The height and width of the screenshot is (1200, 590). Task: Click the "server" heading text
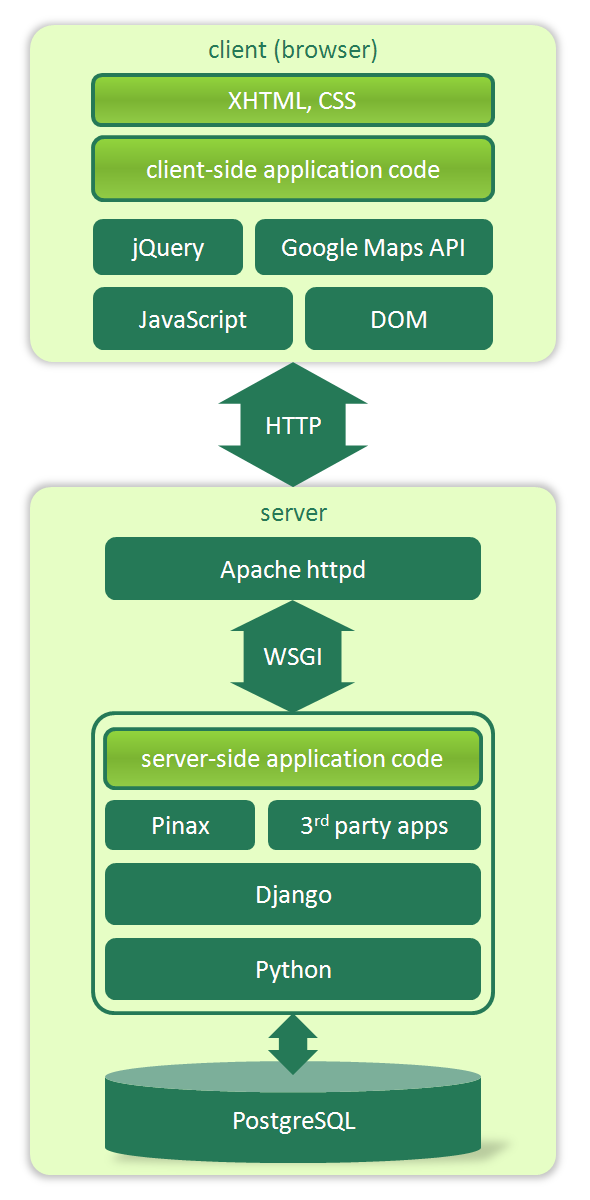pyautogui.click(x=293, y=513)
